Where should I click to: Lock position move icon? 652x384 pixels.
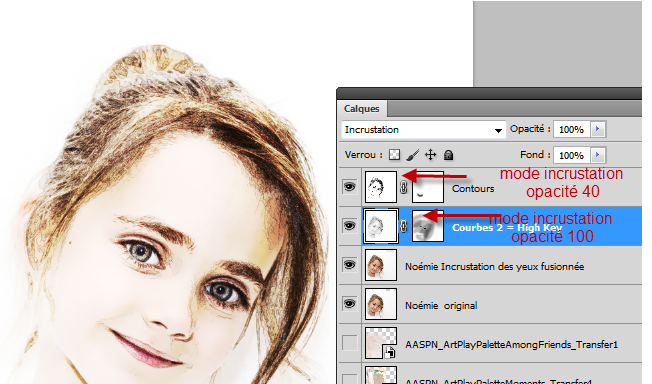(430, 155)
